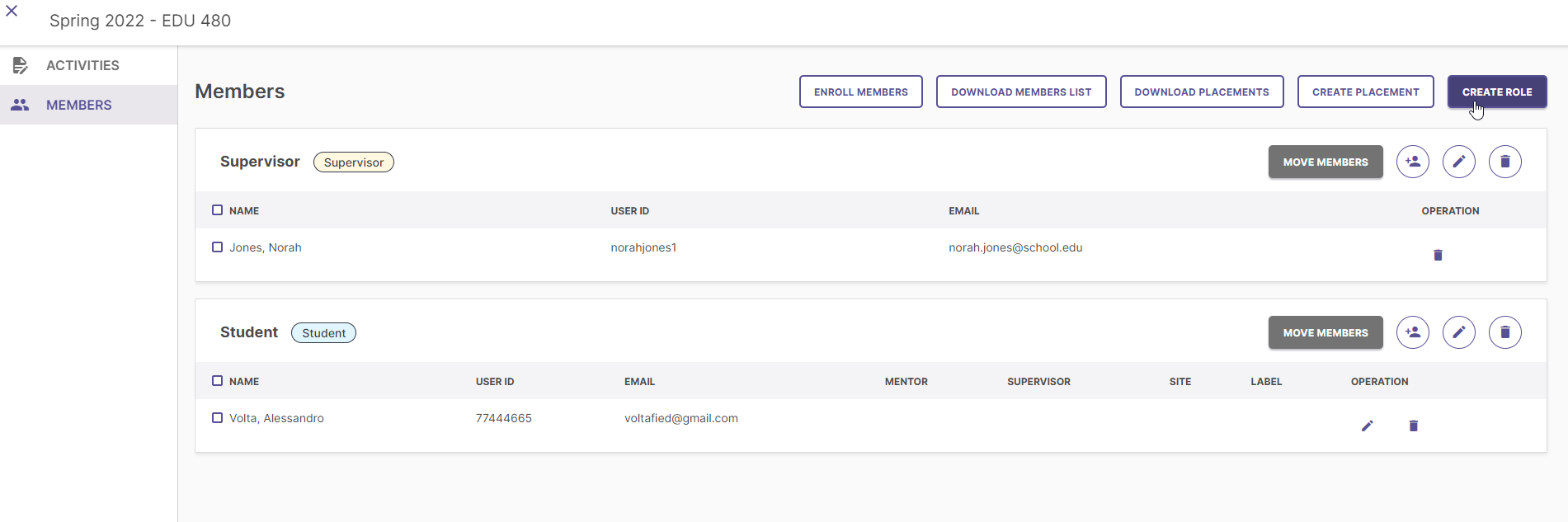
Task: Click the USER ID header in Student table
Action: [x=495, y=382]
